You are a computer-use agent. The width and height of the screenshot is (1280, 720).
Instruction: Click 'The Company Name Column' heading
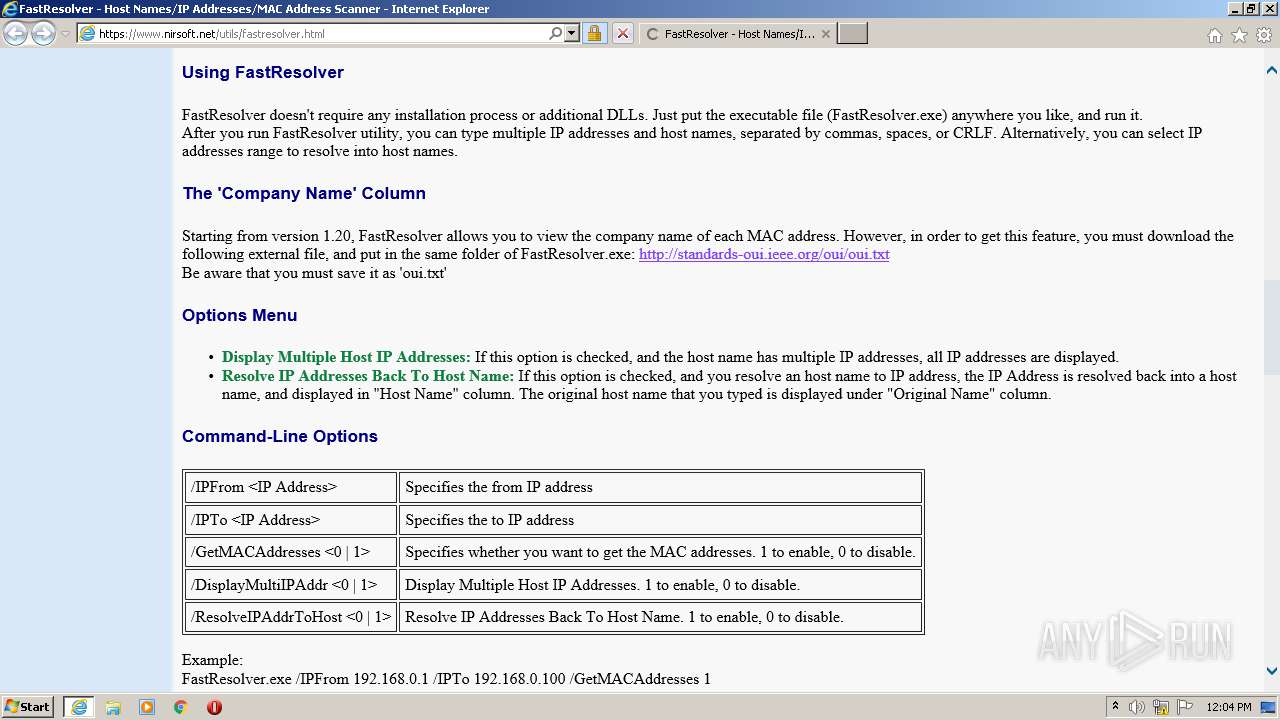304,193
